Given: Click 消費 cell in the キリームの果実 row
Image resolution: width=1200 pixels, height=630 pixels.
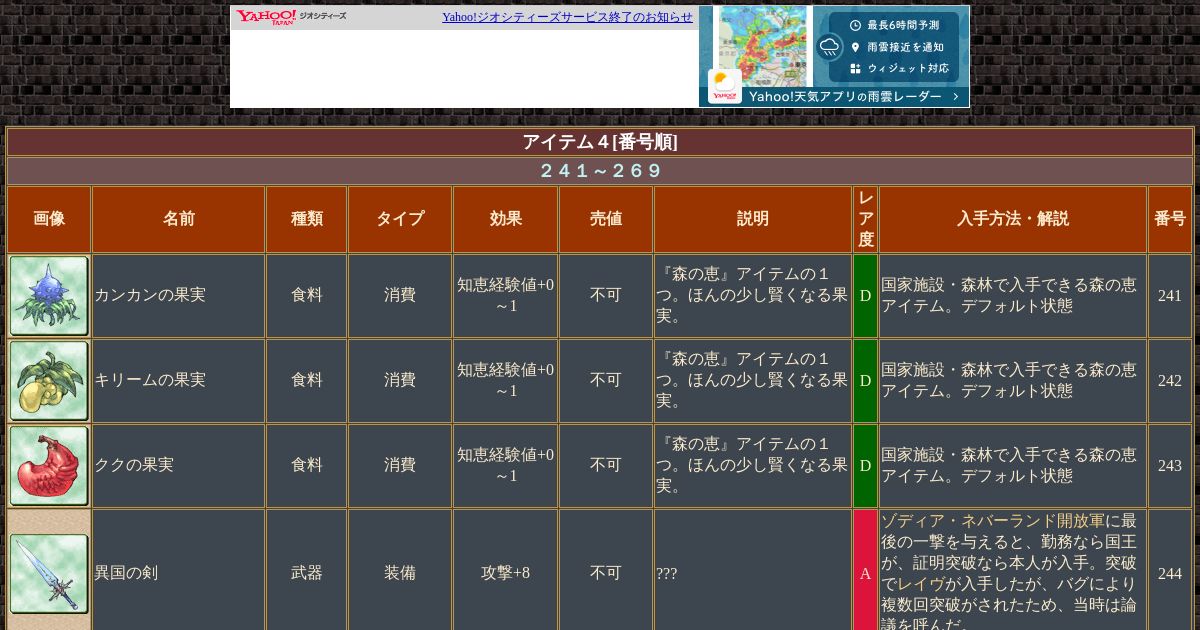Looking at the screenshot, I should pos(400,381).
